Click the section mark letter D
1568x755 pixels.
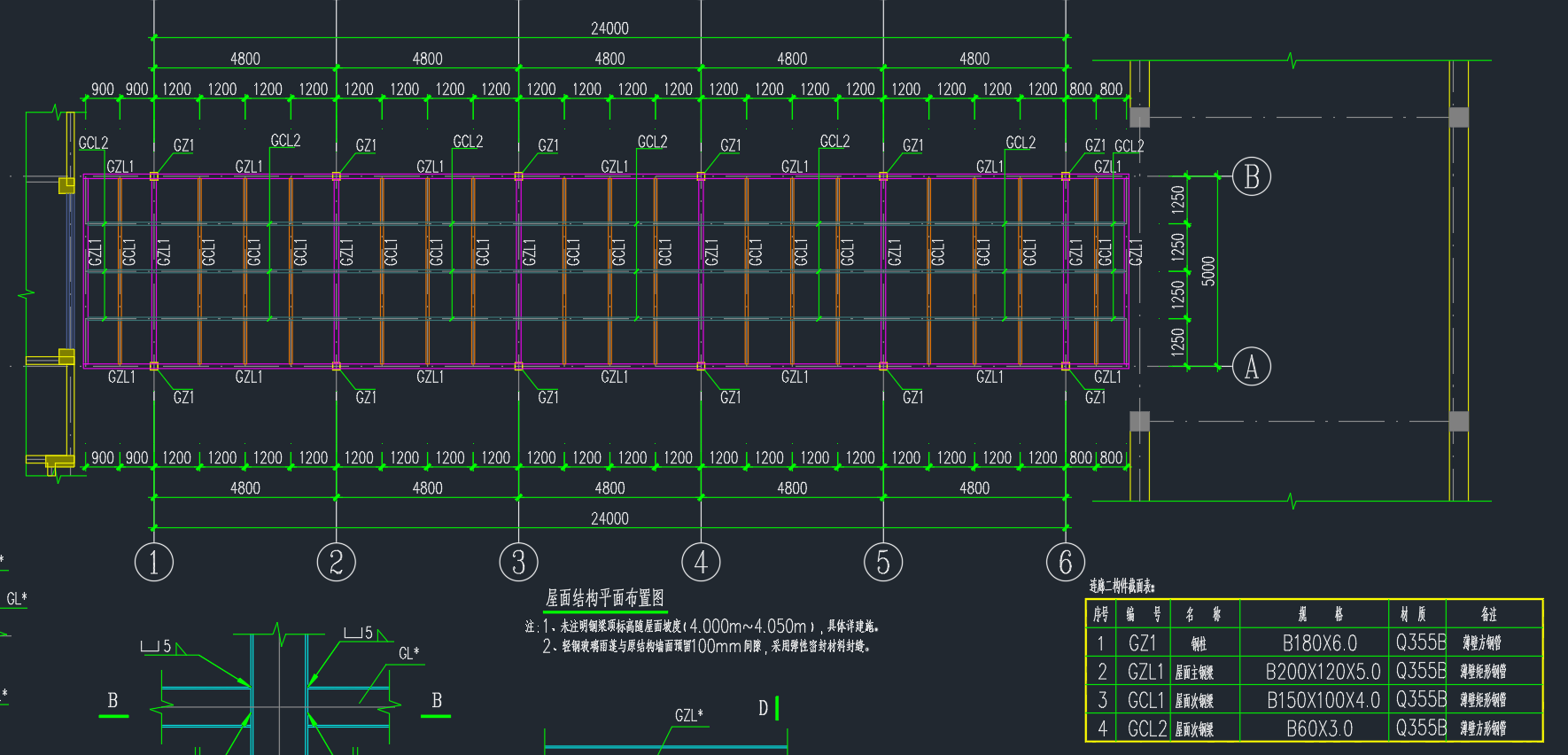[x=763, y=708]
